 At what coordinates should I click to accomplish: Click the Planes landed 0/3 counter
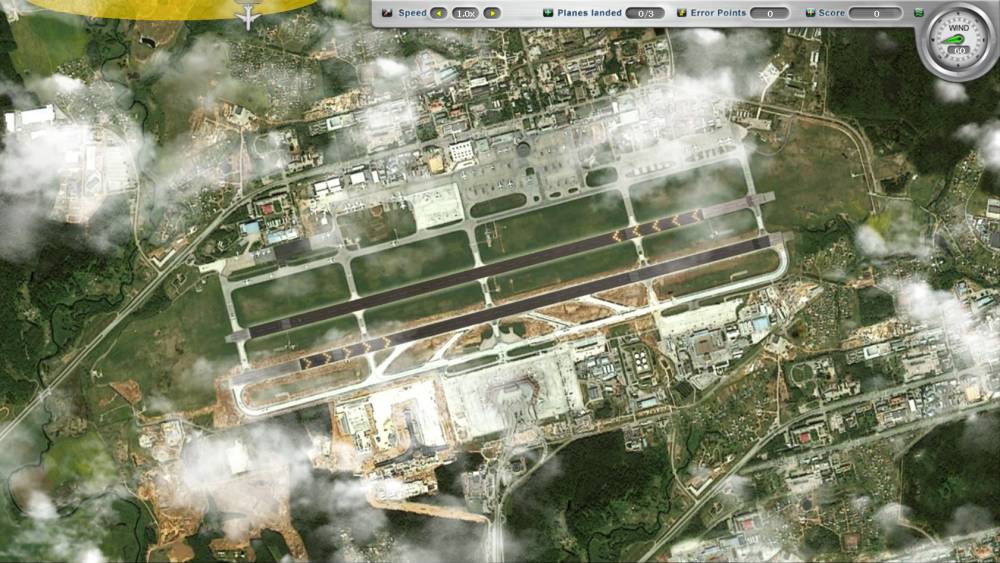click(x=645, y=13)
